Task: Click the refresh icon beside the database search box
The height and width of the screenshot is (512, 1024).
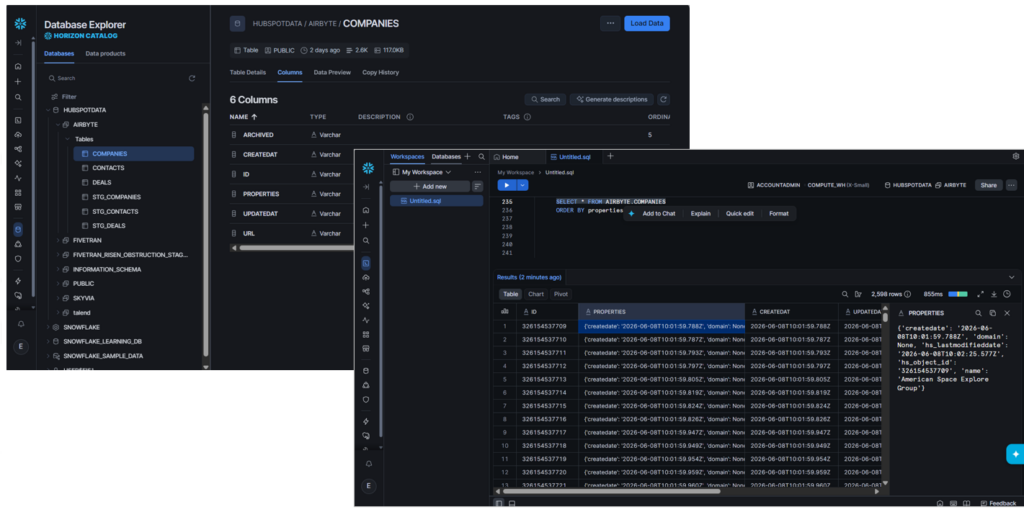Action: point(192,78)
